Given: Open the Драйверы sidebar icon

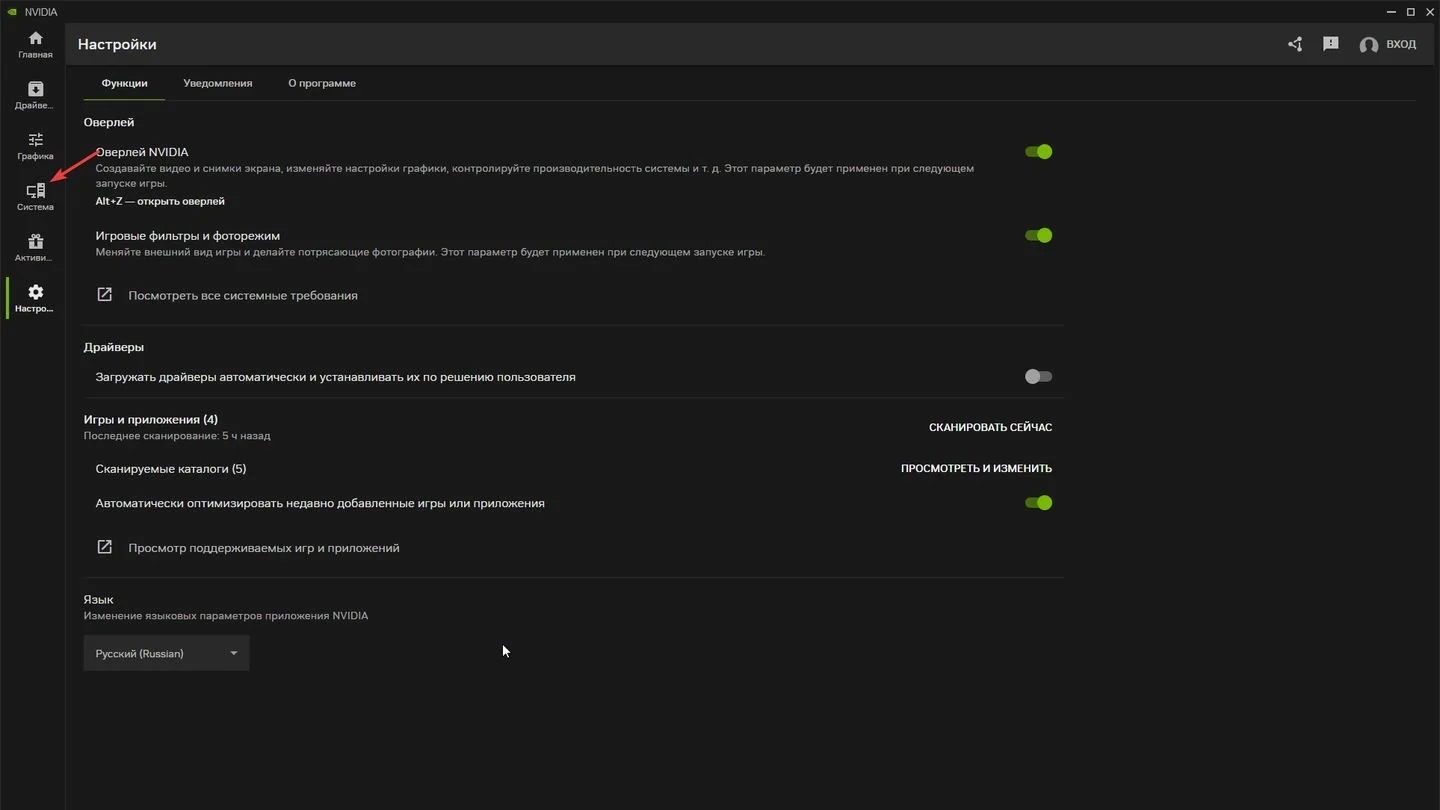Looking at the screenshot, I should click(35, 89).
